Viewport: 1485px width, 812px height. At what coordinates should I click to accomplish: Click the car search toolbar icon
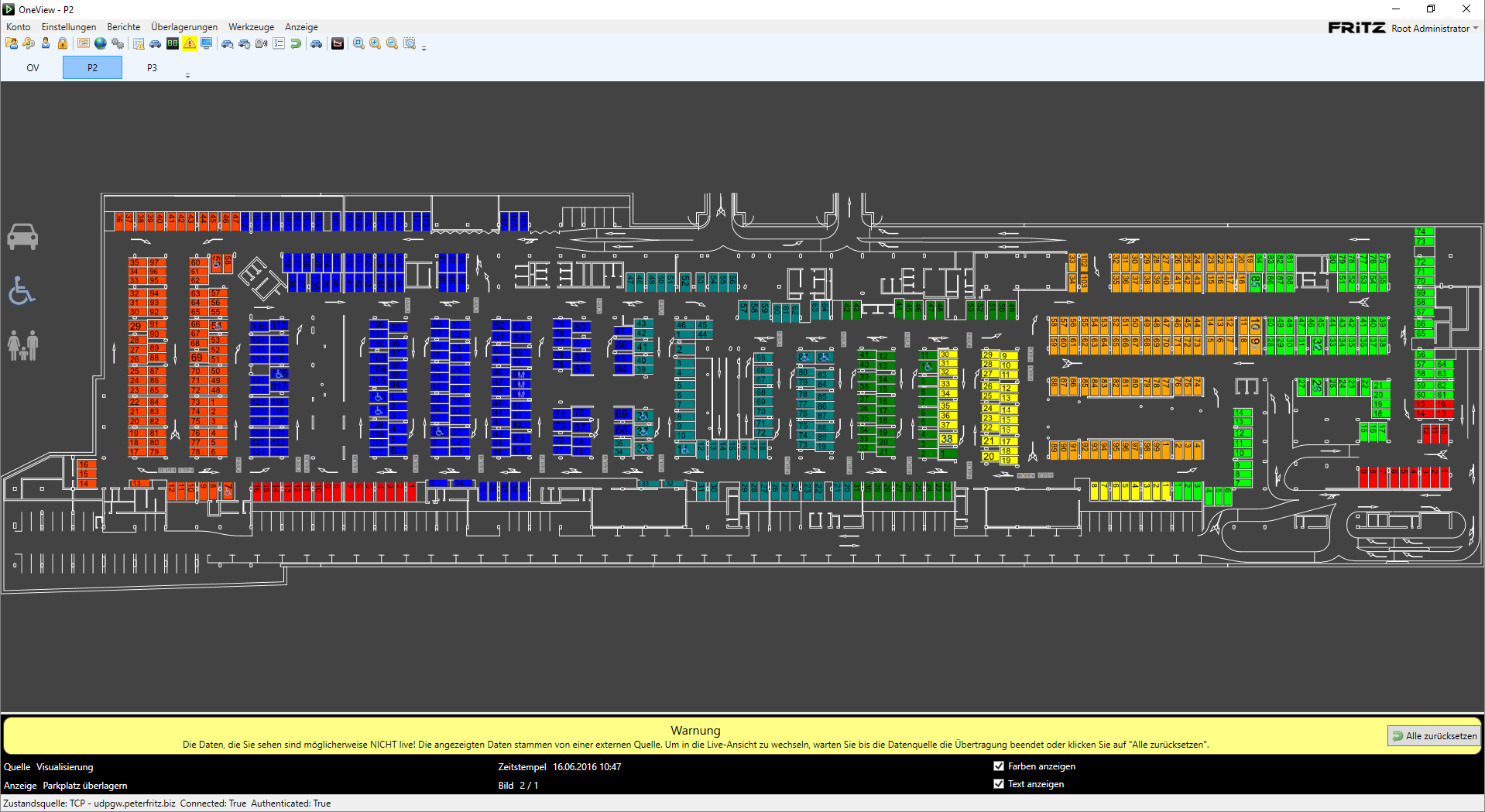tap(228, 43)
